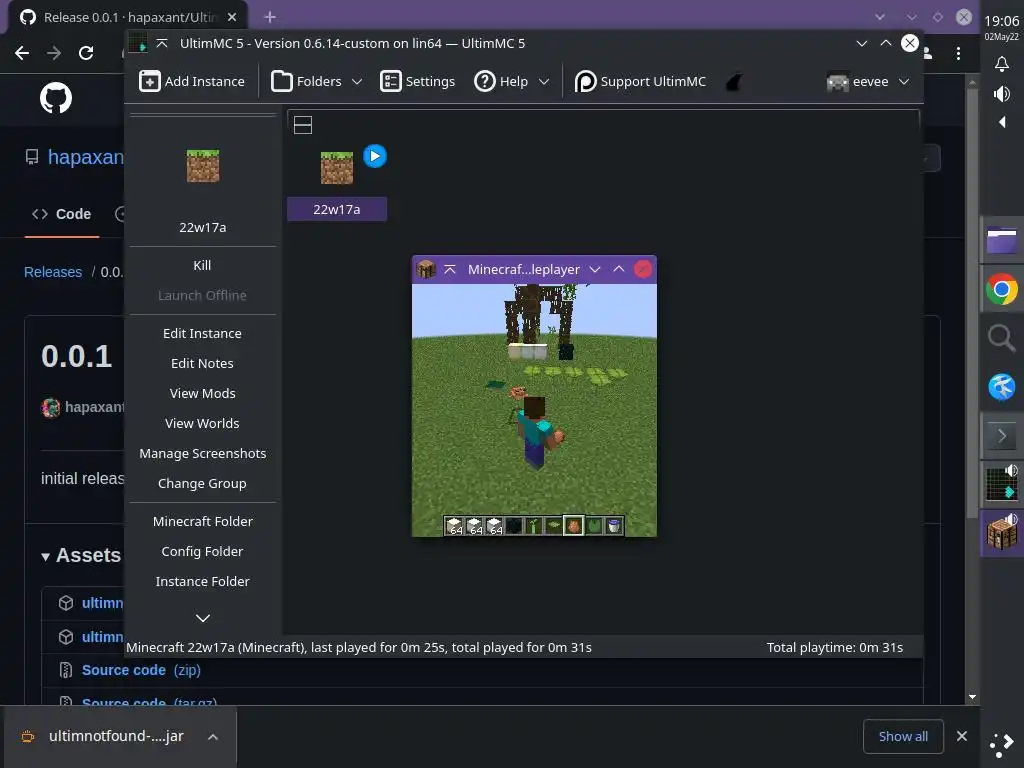Image resolution: width=1024 pixels, height=768 pixels.
Task: Toggle keep-above on the Minecraft window
Action: [x=450, y=269]
